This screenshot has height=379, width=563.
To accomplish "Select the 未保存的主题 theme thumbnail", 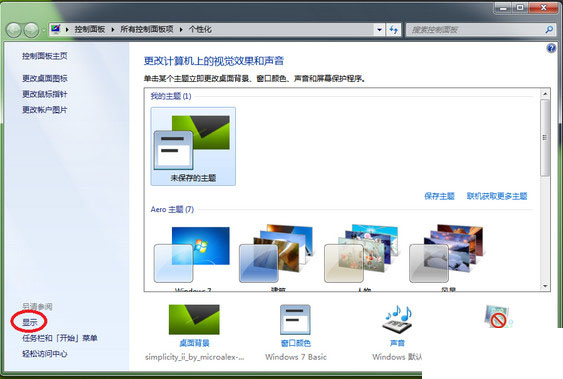I will tap(193, 146).
